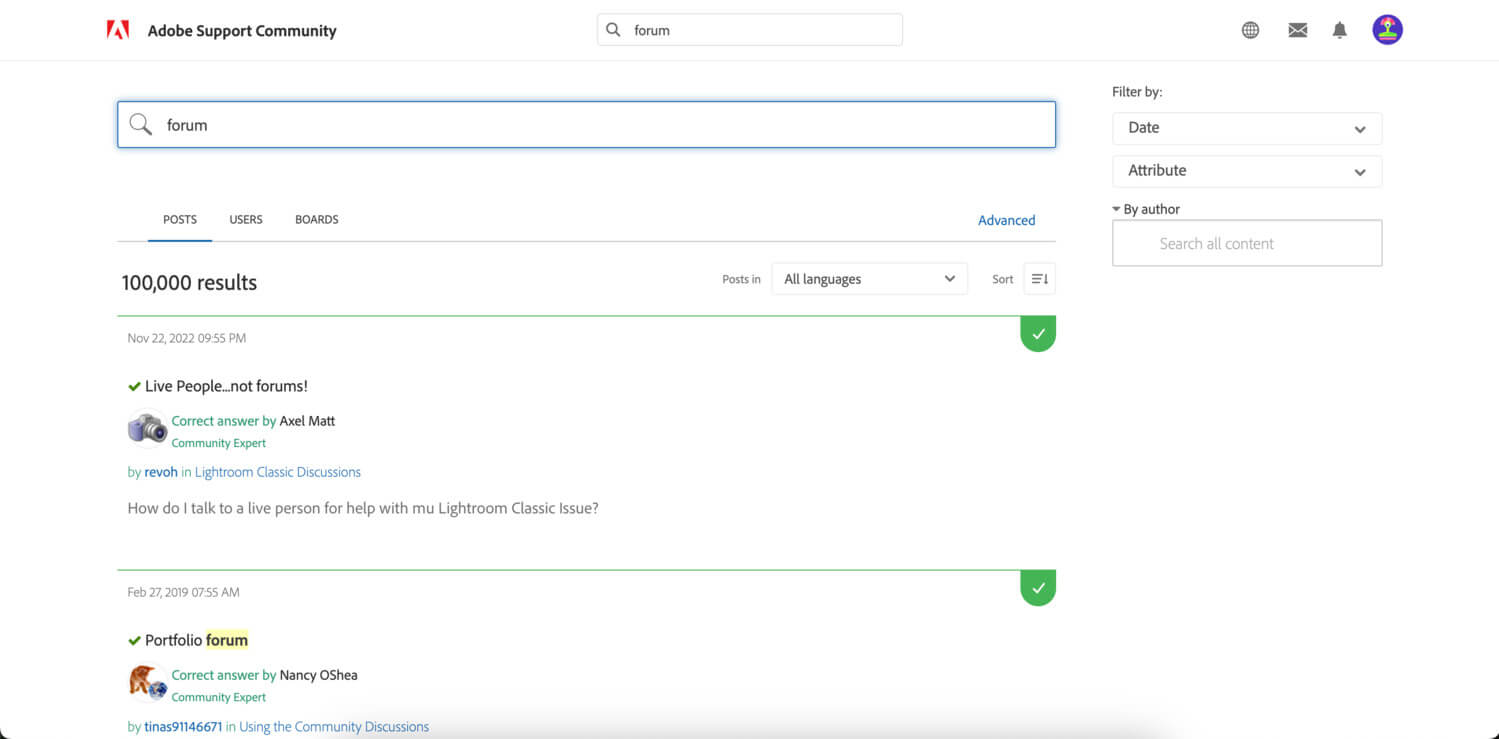
Task: Click Community Expert label under Nancy OShea
Action: [x=219, y=697]
